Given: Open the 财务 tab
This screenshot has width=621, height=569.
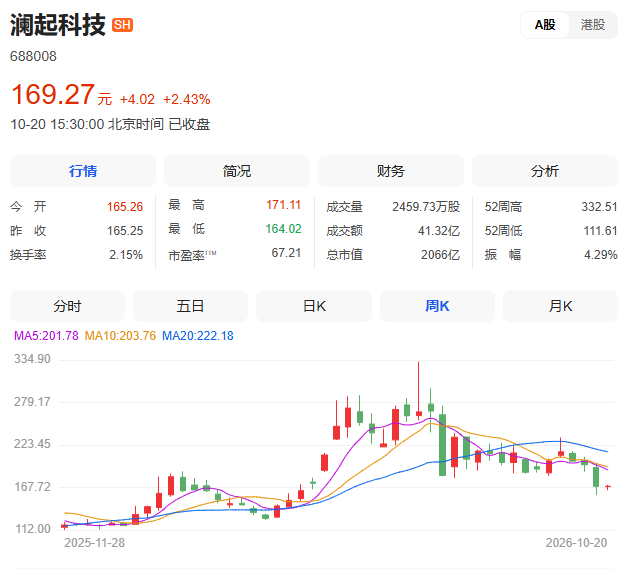Looking at the screenshot, I should (x=391, y=171).
